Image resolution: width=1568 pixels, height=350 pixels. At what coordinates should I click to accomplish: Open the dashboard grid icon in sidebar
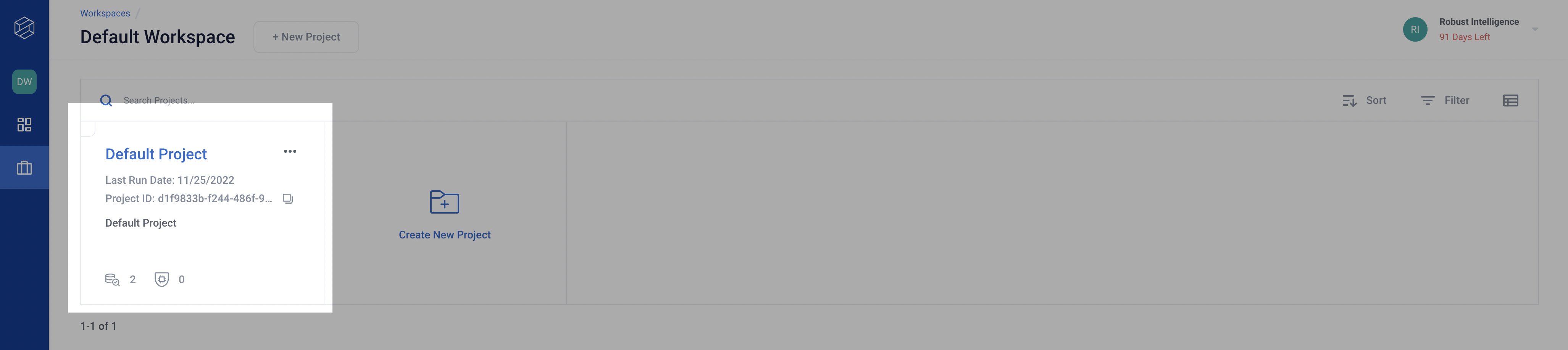pos(24,125)
